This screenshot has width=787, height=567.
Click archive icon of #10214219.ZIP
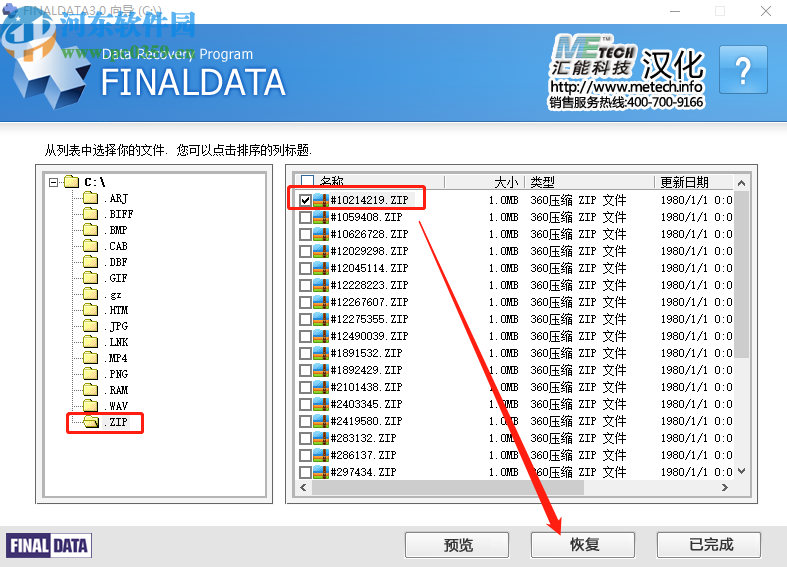click(x=321, y=200)
